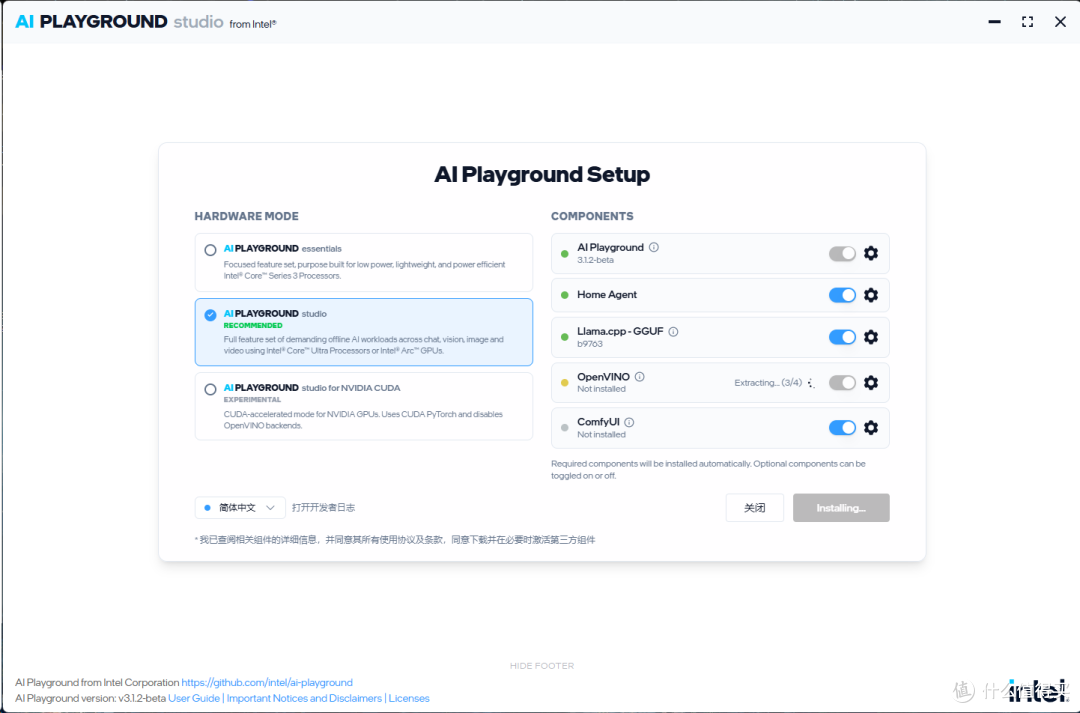Open the github.com/intel/ai-playground link

pyautogui.click(x=267, y=683)
